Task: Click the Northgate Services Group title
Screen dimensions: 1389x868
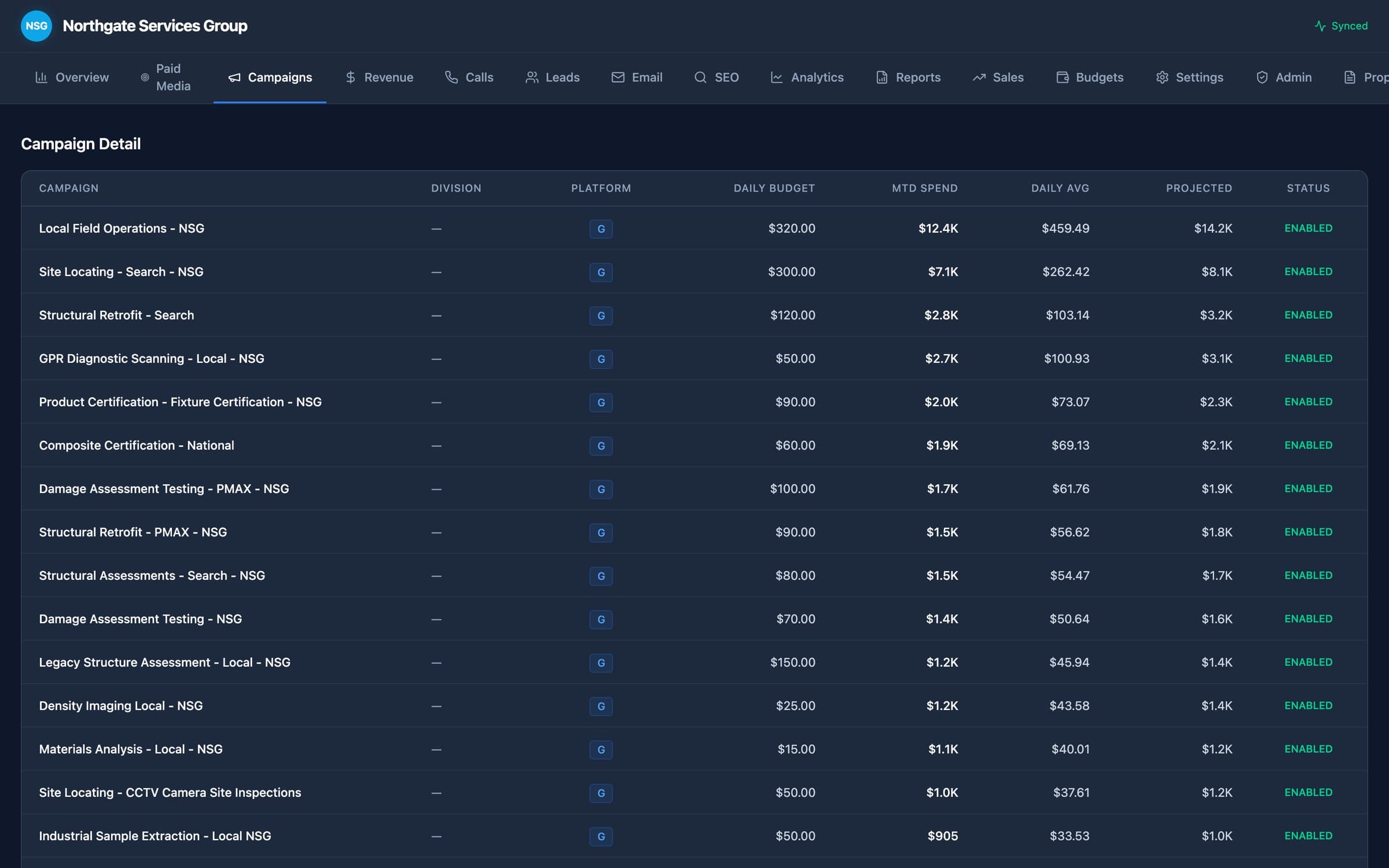Action: 155,26
